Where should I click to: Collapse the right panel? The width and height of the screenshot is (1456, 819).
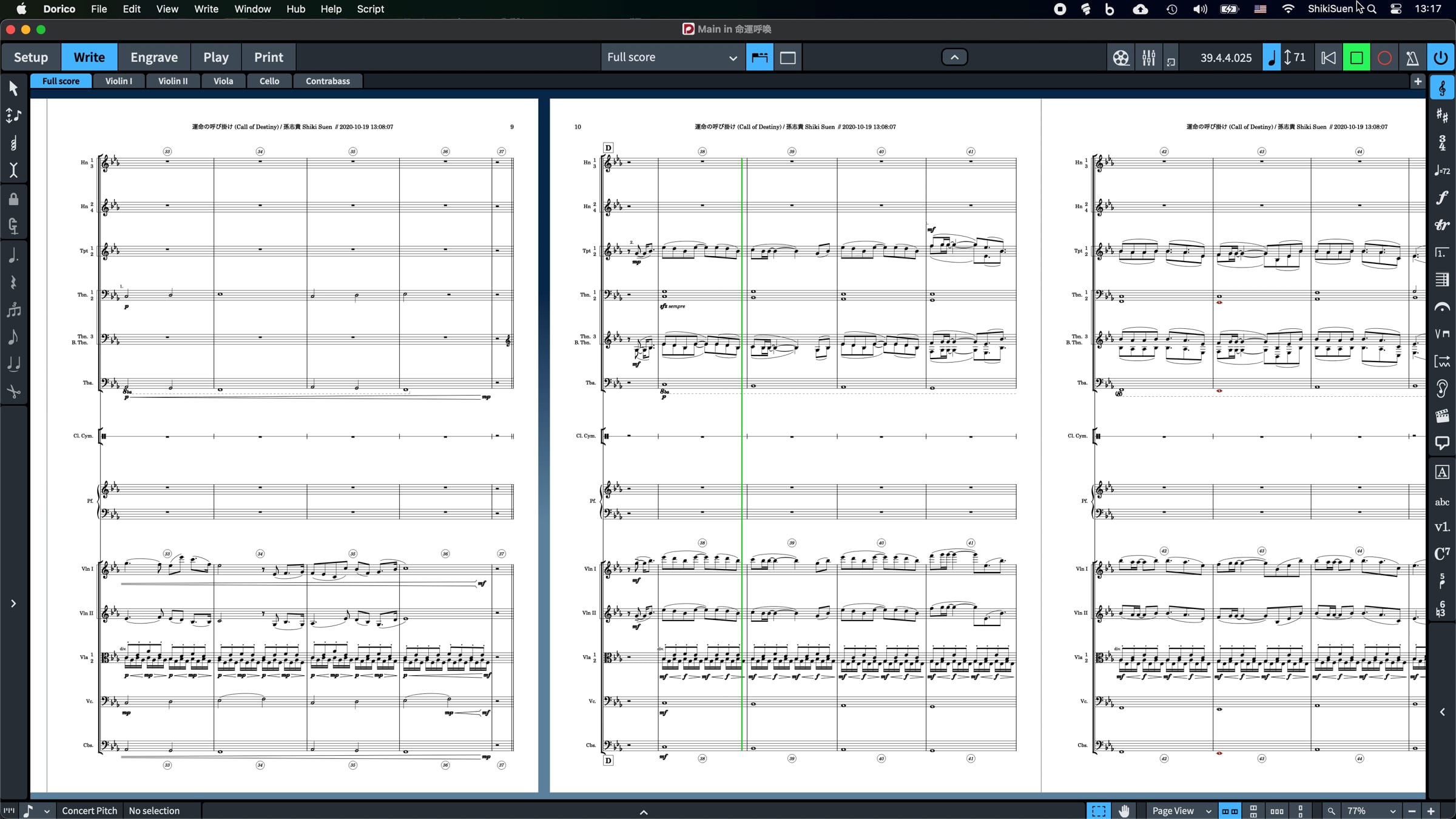click(1442, 712)
